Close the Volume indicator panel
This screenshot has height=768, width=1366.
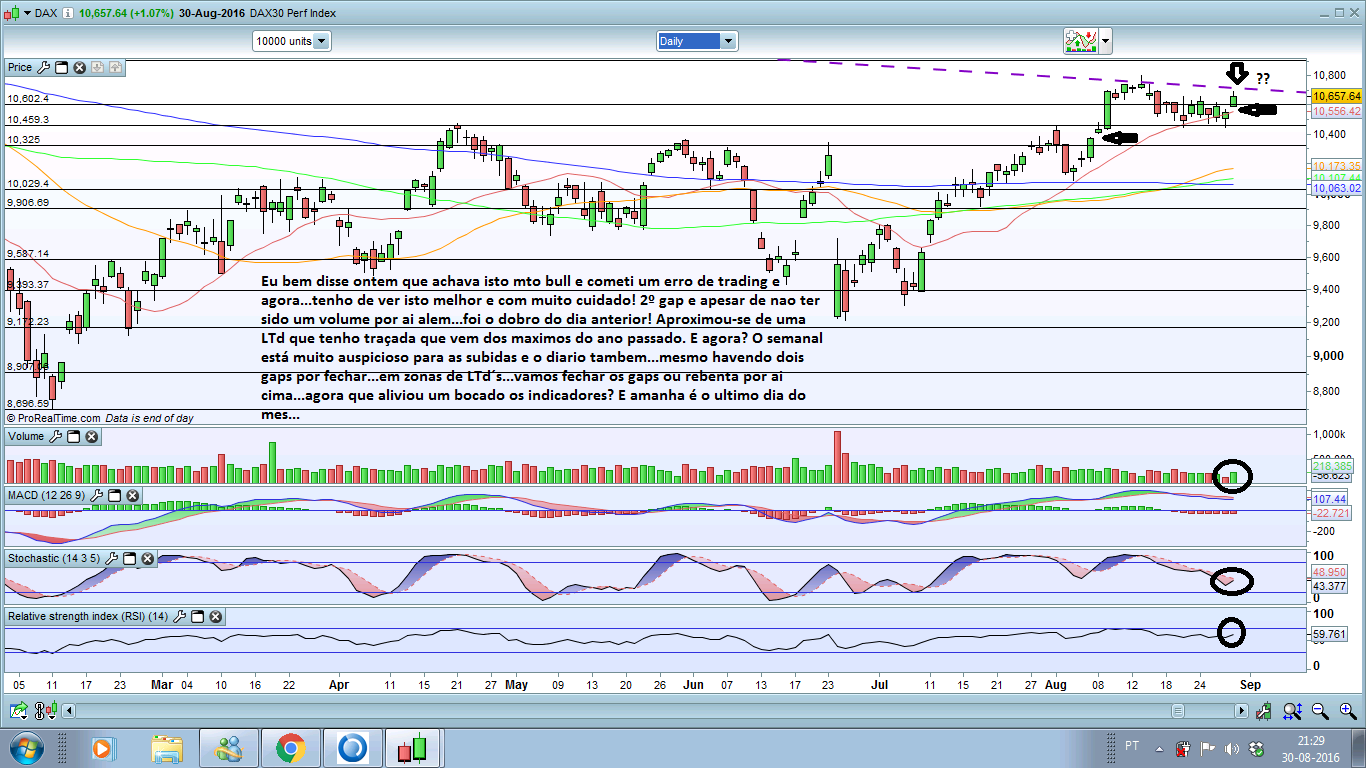tap(91, 437)
